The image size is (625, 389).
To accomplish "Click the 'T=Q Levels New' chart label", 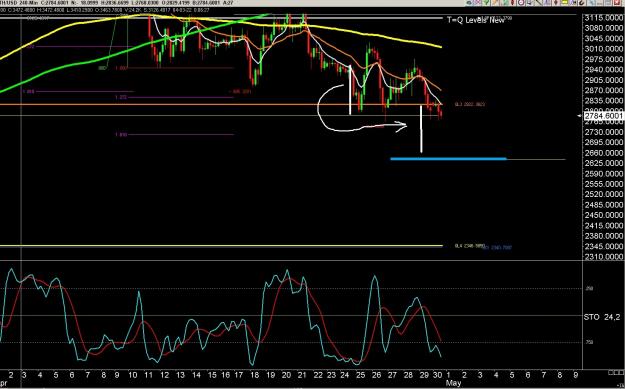I will (476, 20).
